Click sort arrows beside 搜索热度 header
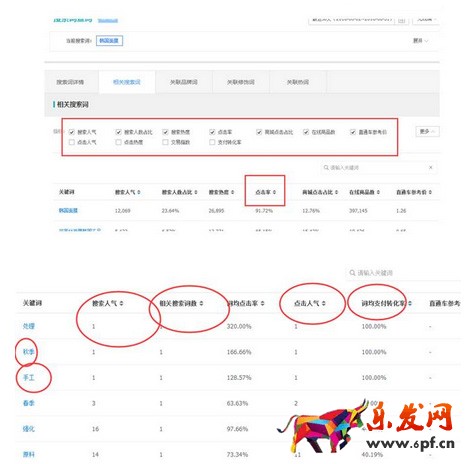 (x=232, y=192)
